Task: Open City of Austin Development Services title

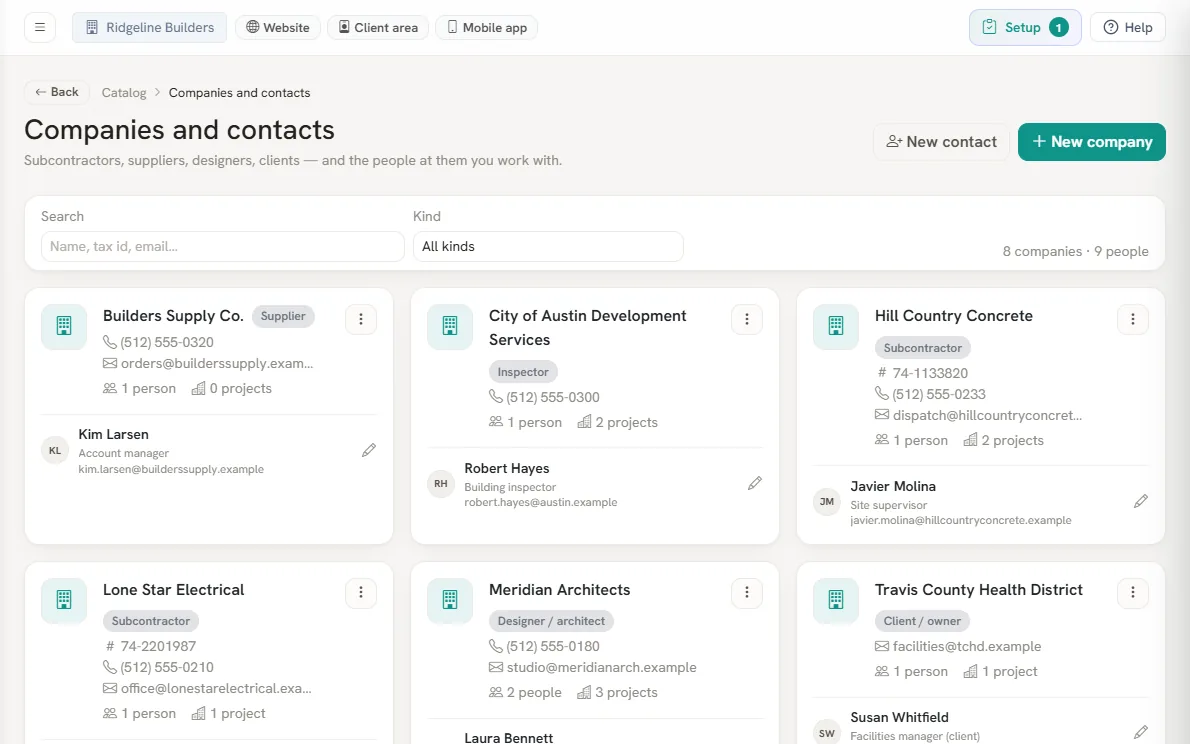Action: tap(587, 328)
